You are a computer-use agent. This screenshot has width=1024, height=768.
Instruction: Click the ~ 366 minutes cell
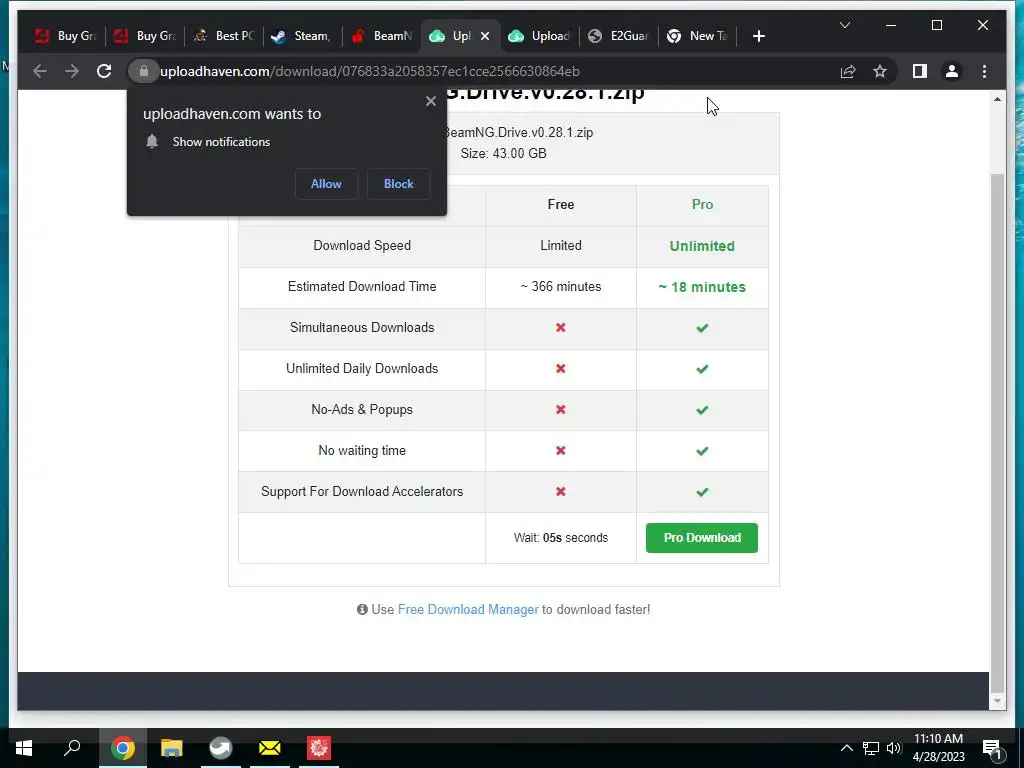(560, 287)
